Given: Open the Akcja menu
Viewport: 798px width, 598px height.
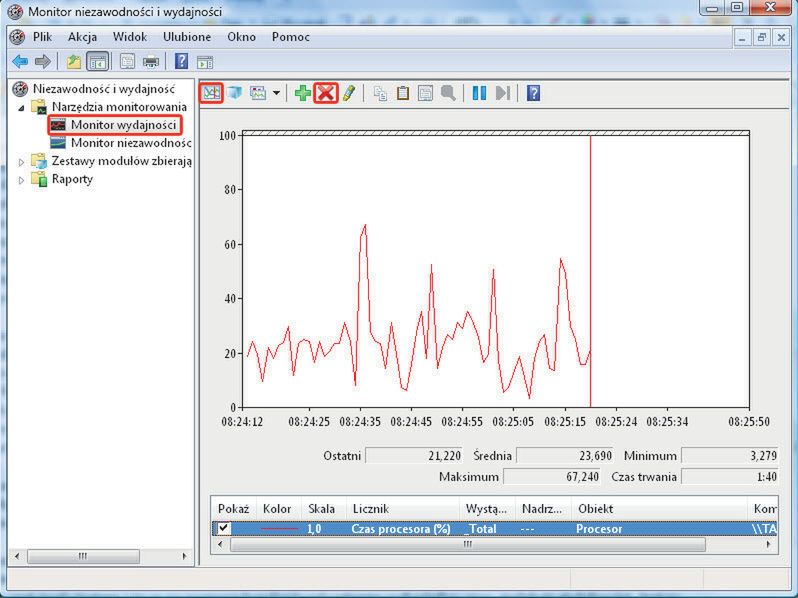Looking at the screenshot, I should pos(82,37).
